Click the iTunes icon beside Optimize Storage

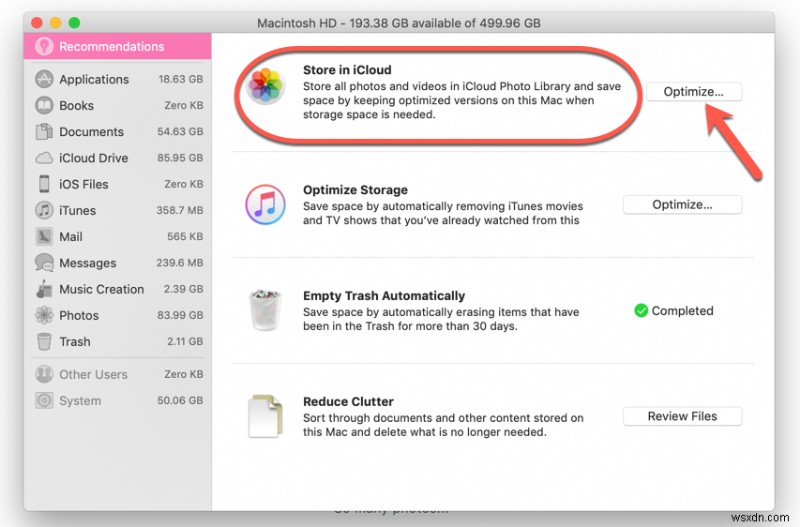[265, 205]
